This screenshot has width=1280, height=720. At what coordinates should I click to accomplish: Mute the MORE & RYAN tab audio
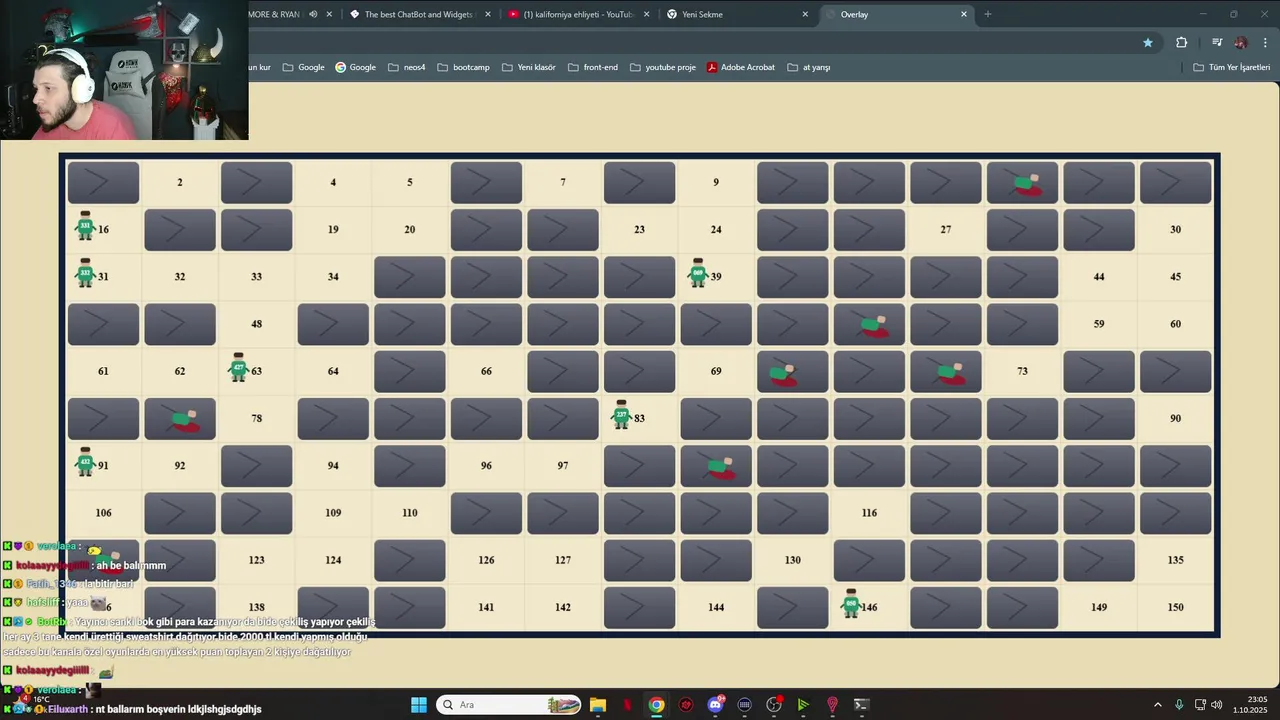[313, 14]
